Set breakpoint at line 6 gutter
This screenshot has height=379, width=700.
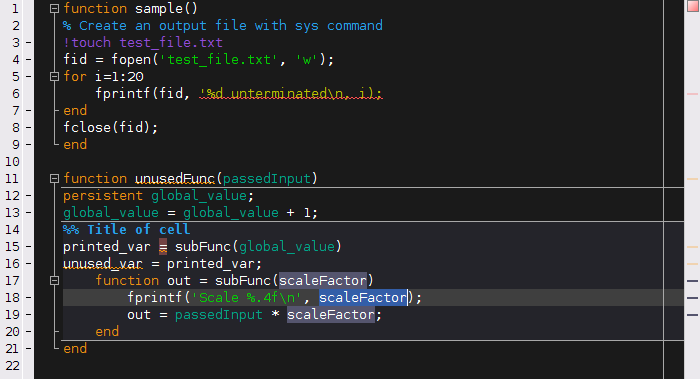pyautogui.click(x=28, y=94)
